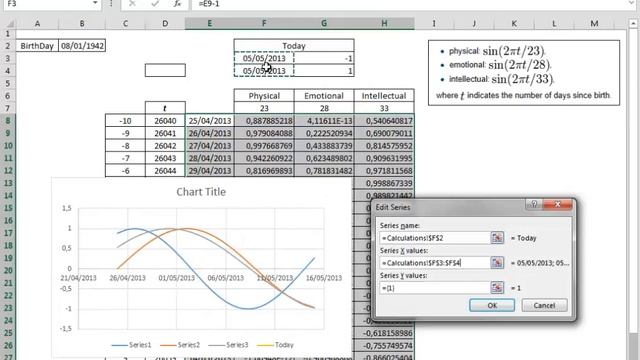This screenshot has height=360, width=640.
Task: Click the cell with value 0,887885218
Action: pyautogui.click(x=264, y=121)
